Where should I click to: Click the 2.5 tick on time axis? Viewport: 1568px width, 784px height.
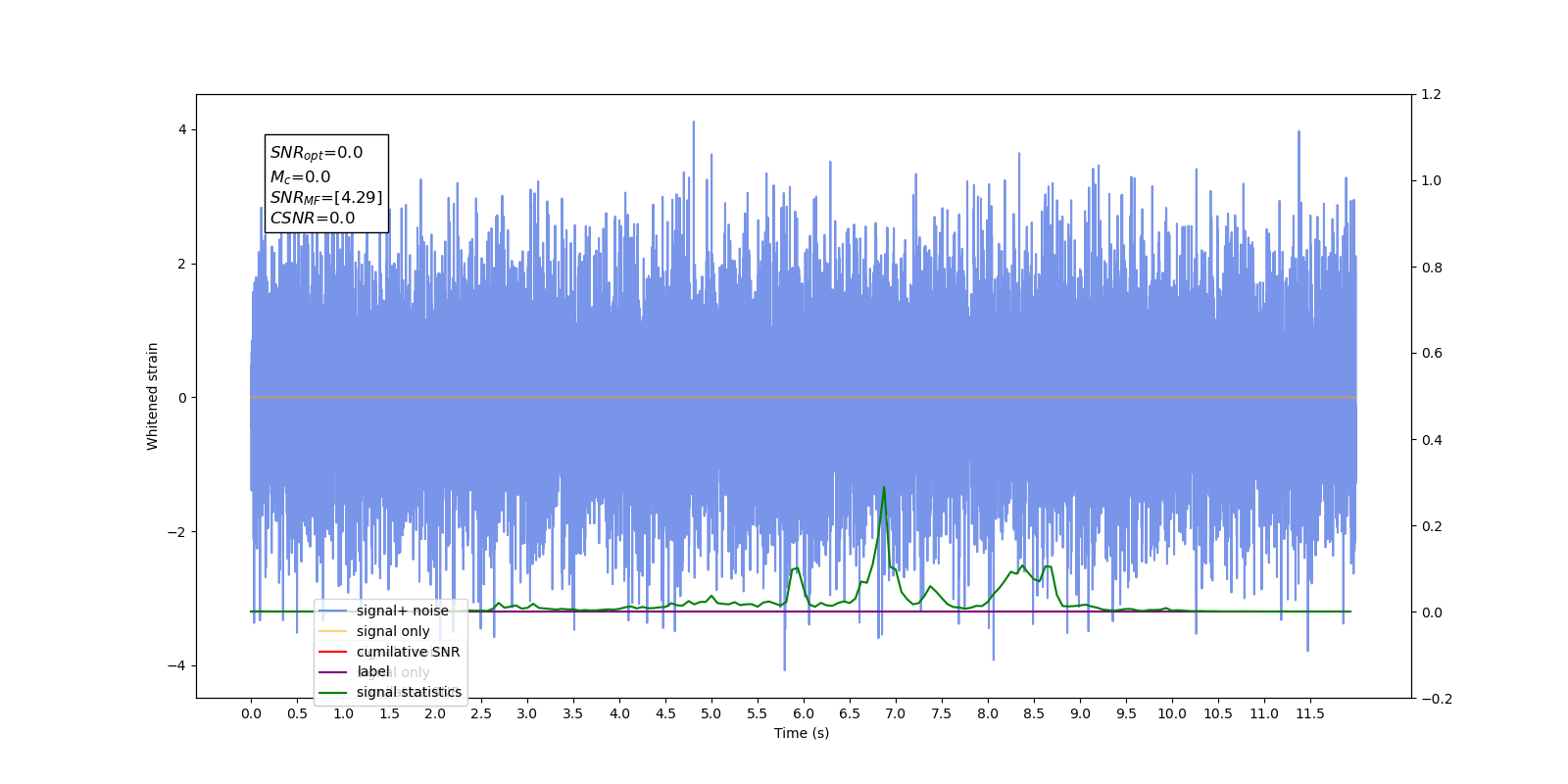click(x=481, y=713)
